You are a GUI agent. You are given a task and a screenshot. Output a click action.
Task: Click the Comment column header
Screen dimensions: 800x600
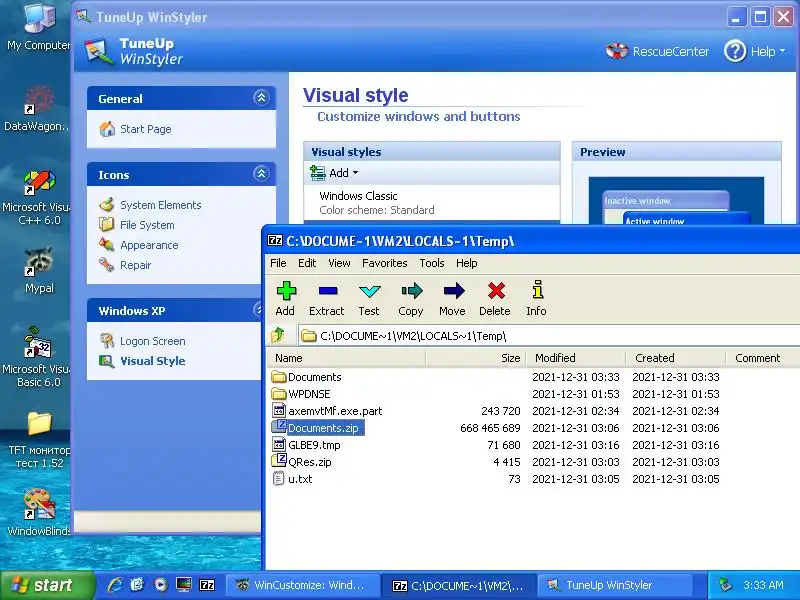tap(762, 358)
